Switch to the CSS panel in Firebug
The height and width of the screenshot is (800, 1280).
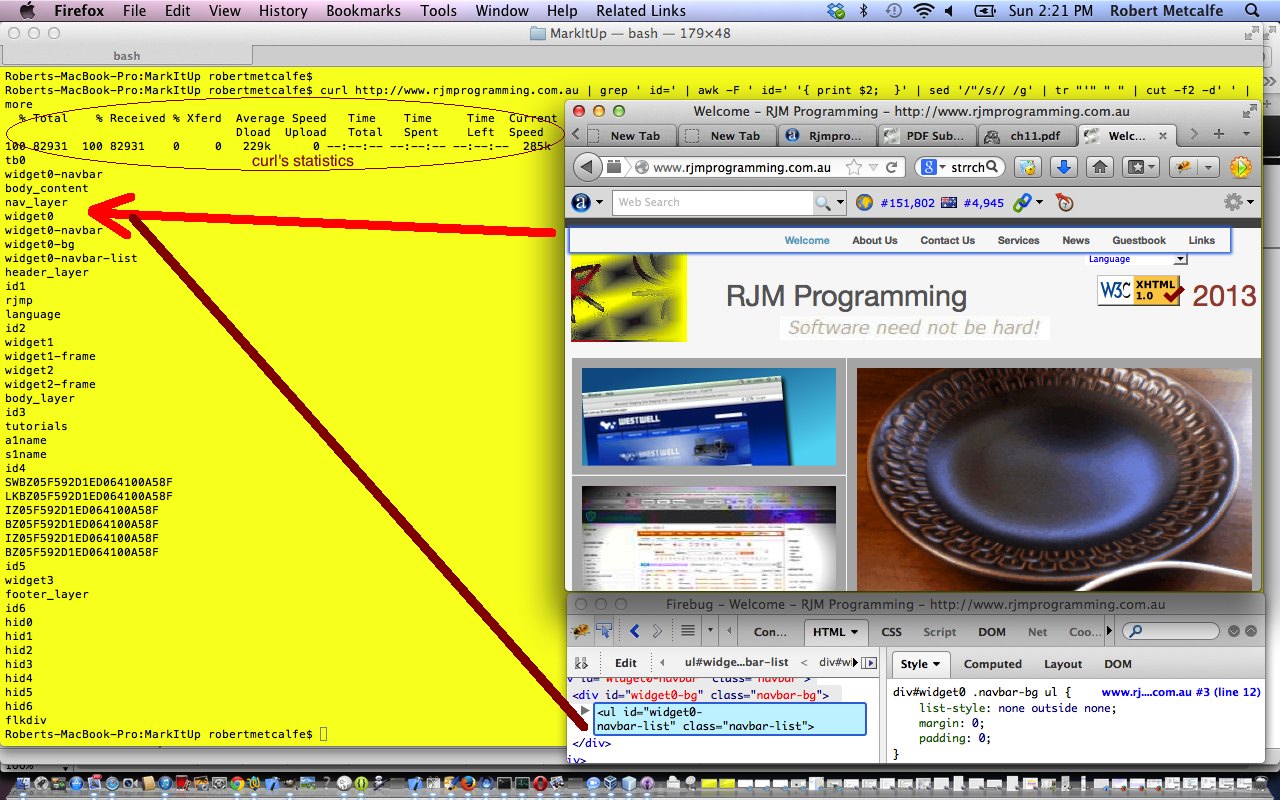(891, 632)
